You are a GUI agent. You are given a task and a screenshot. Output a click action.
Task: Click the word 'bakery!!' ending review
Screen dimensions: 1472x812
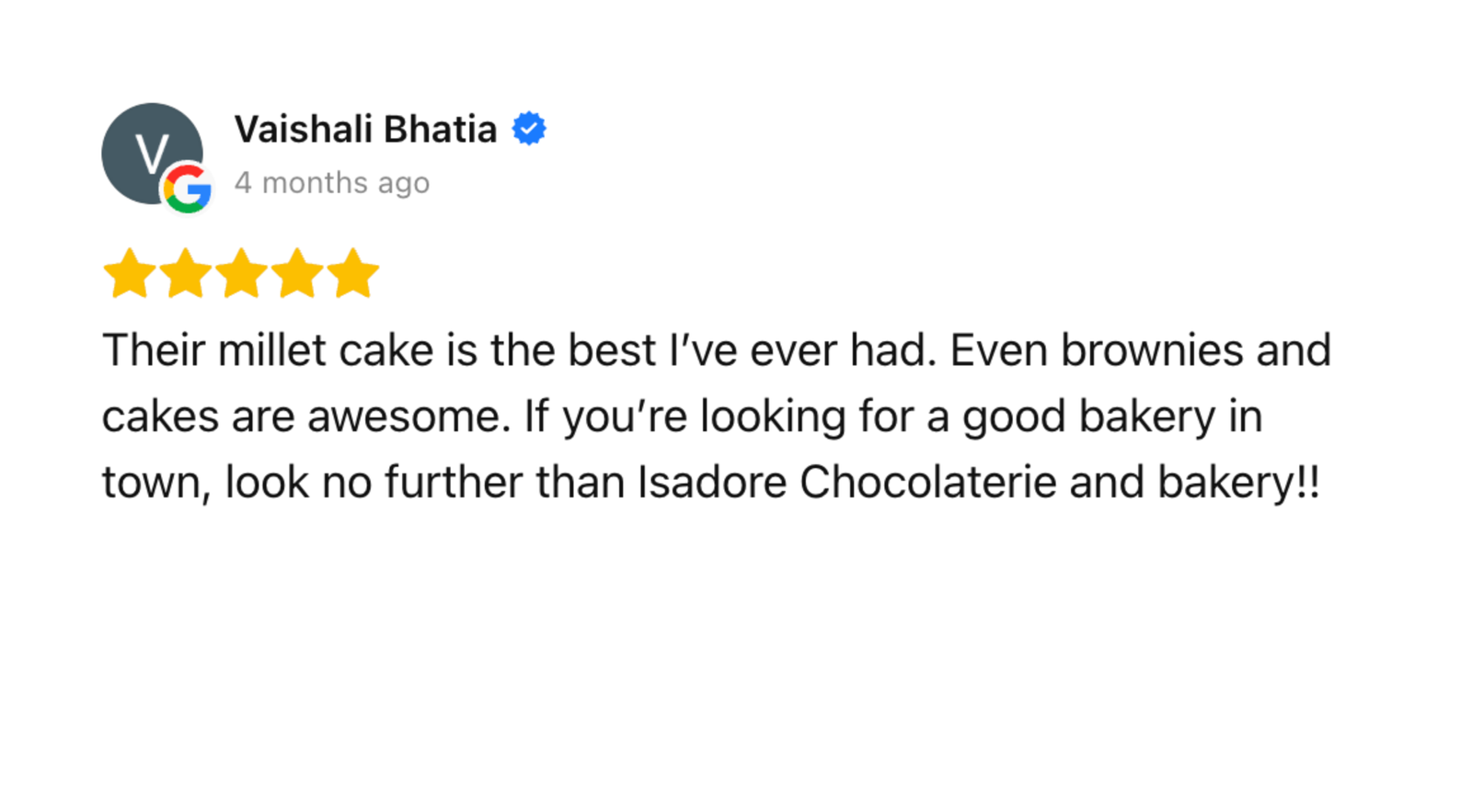click(1238, 484)
